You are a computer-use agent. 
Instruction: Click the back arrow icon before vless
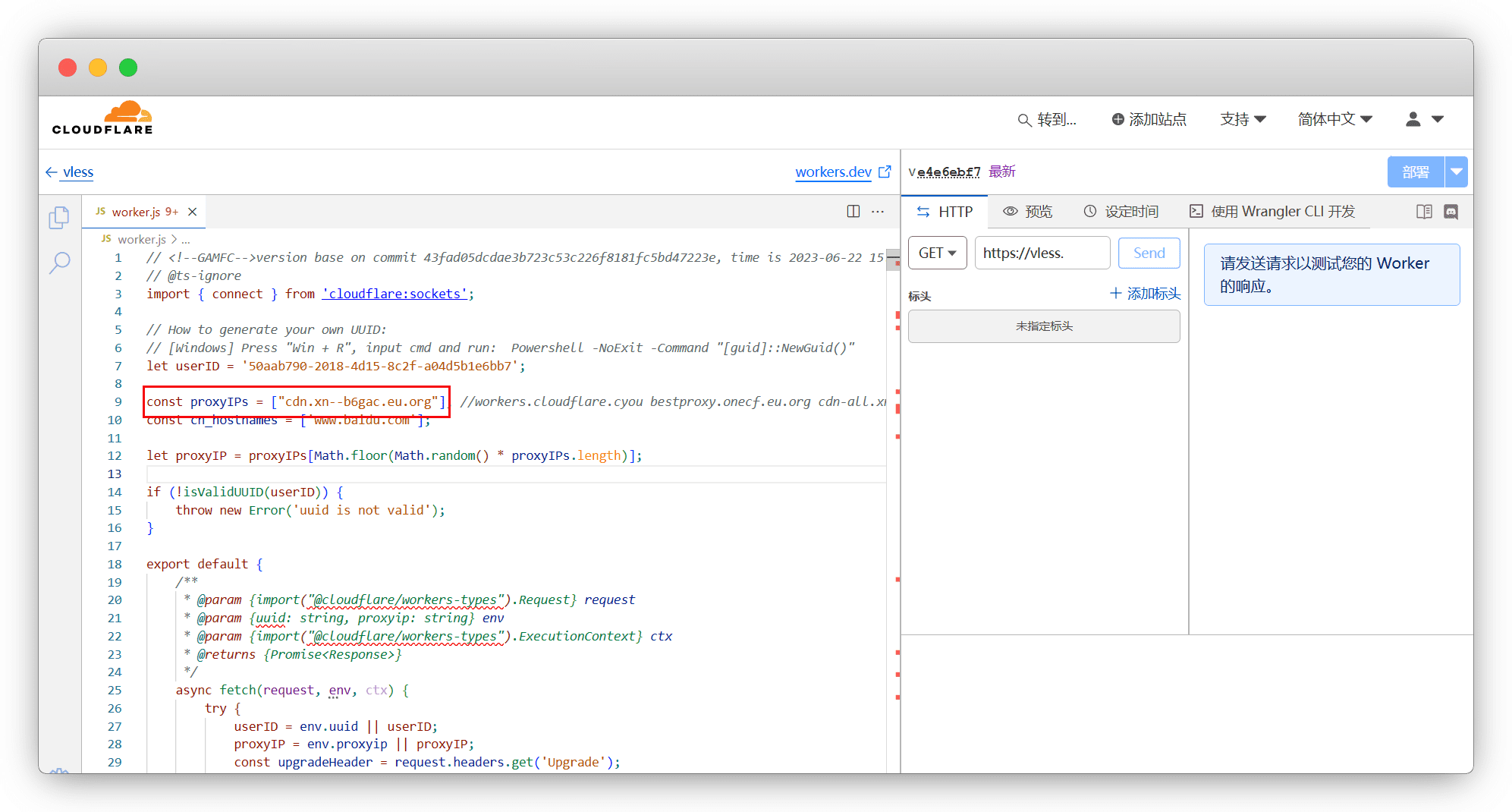51,172
